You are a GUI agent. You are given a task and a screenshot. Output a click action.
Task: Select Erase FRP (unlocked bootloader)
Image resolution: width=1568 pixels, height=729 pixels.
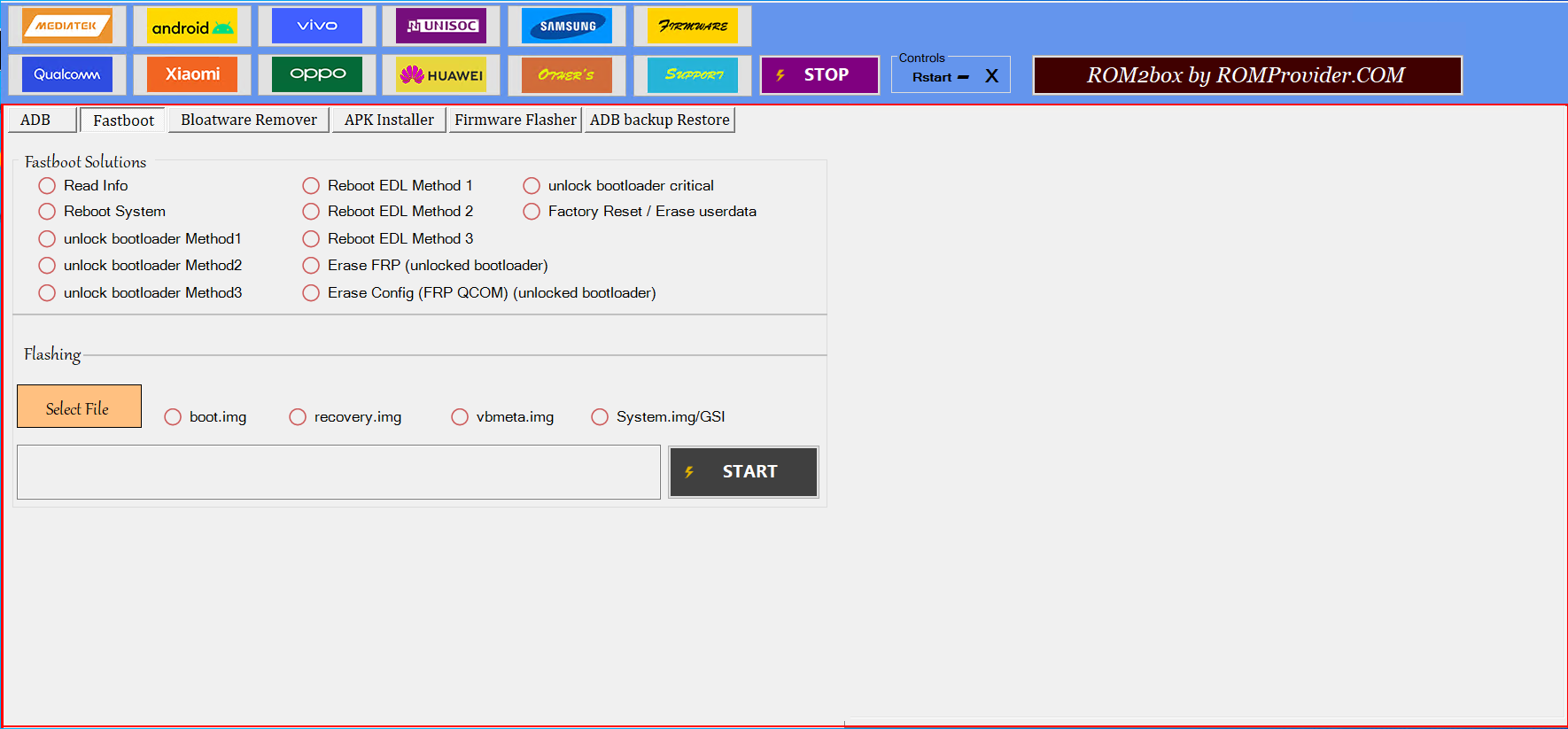[425, 265]
